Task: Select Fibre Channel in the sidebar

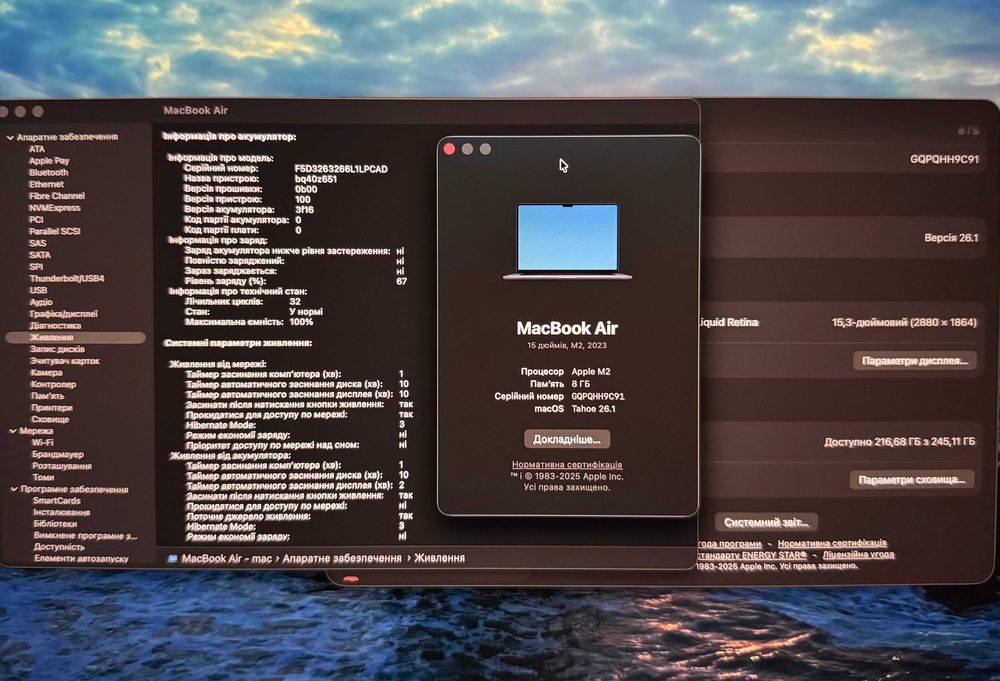Action: [57, 196]
